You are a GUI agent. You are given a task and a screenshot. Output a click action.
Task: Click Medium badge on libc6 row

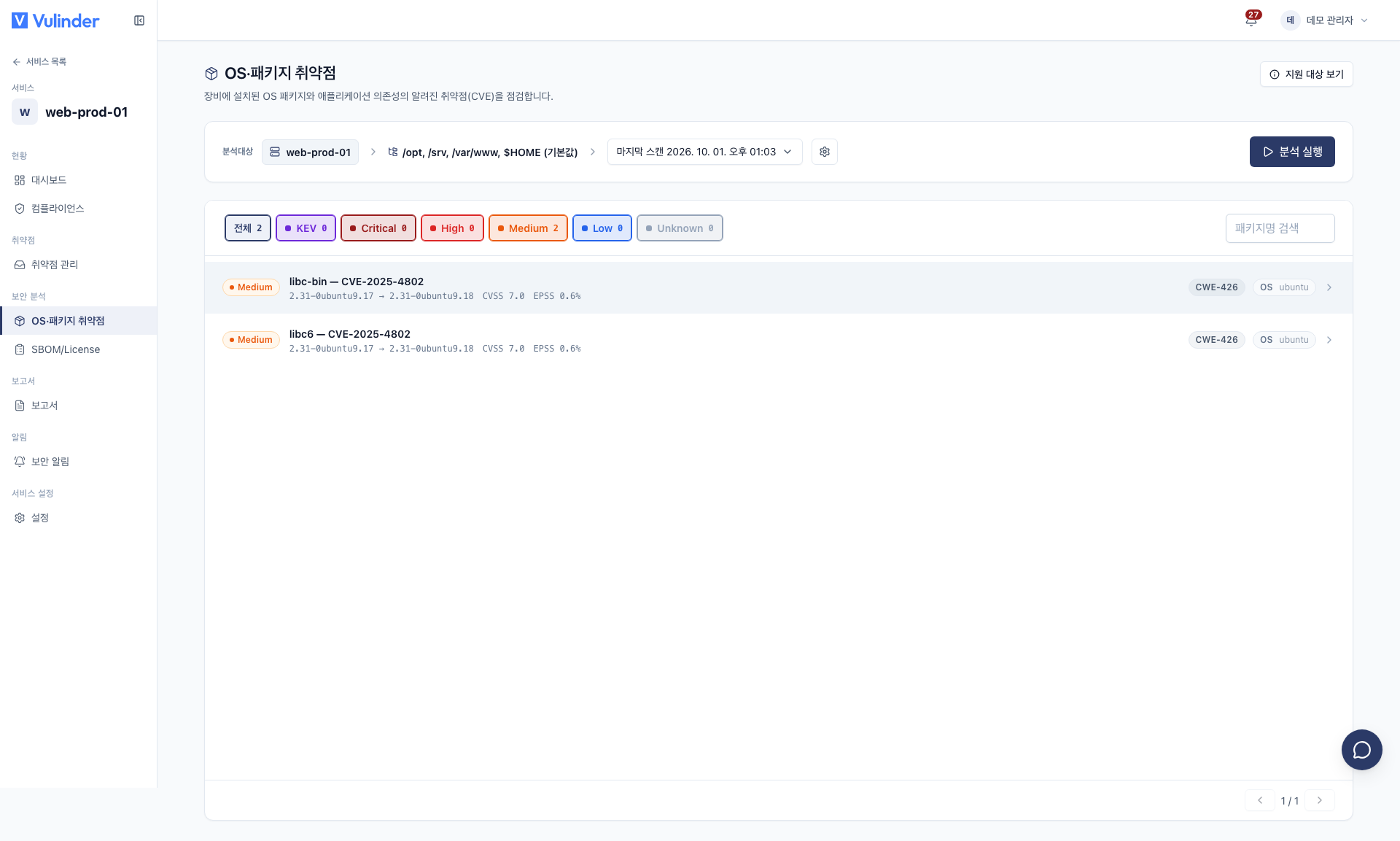click(x=251, y=340)
